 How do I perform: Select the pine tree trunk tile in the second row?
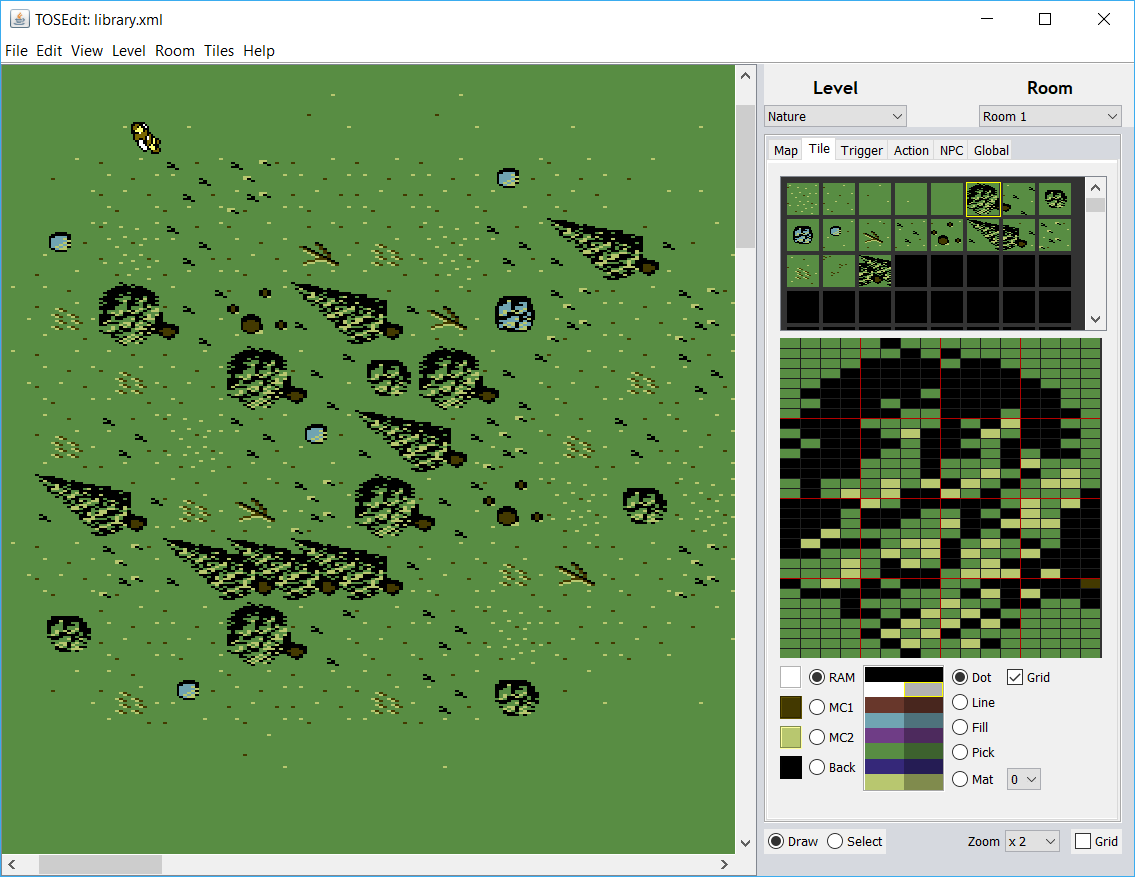click(1018, 234)
